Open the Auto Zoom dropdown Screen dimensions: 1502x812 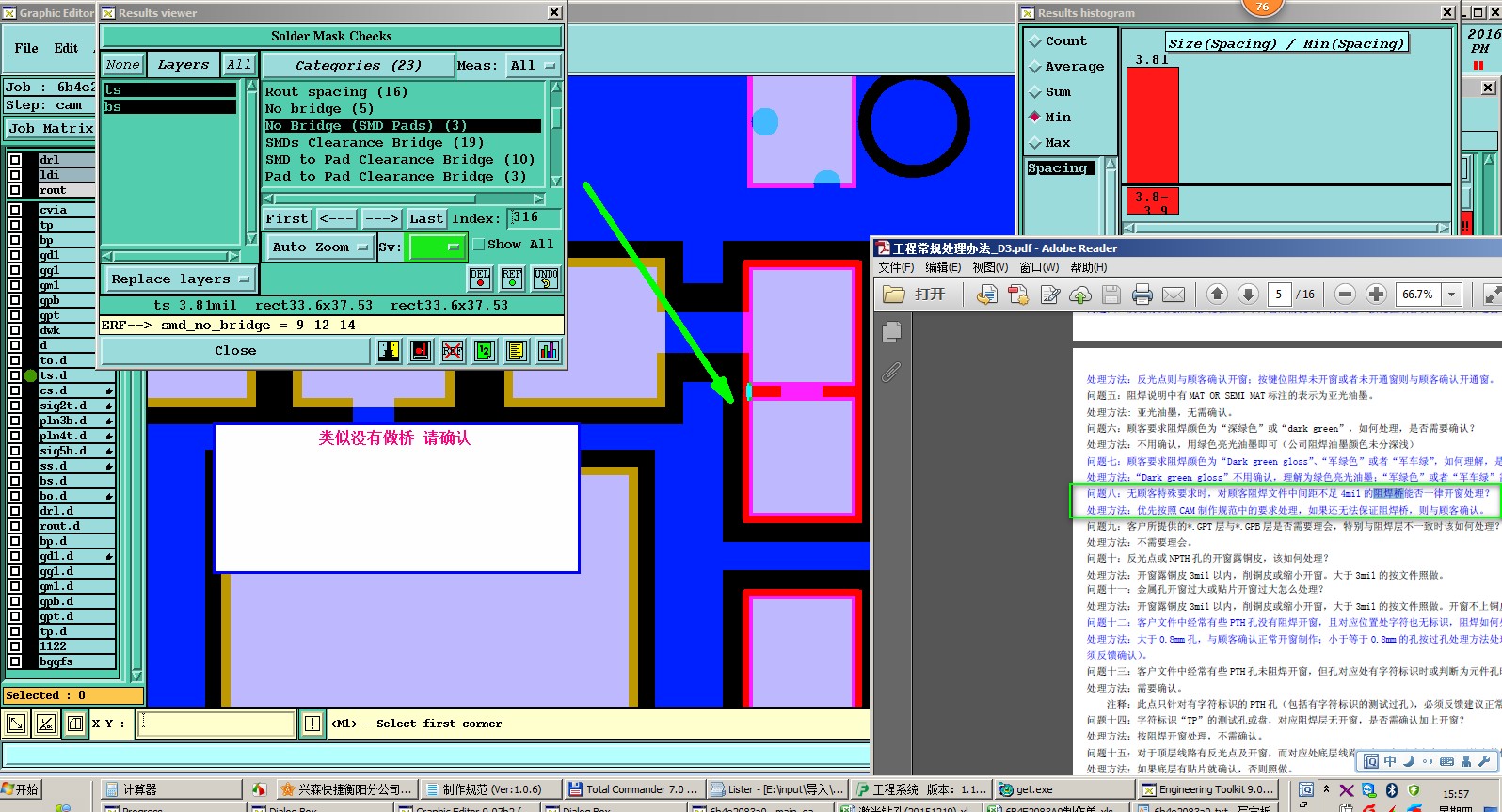(319, 247)
